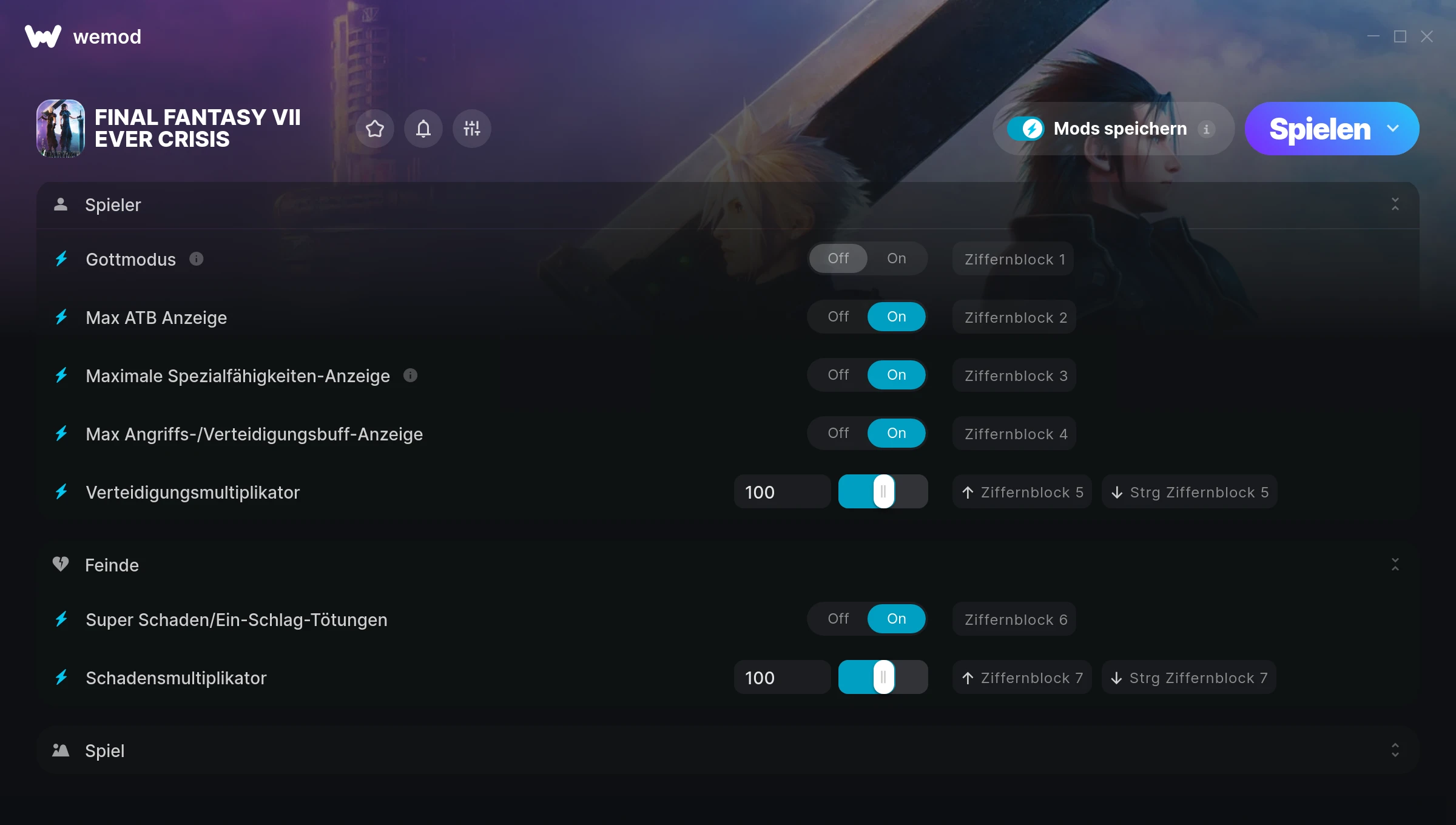Disable Super Schaden/Ein-Schlag-Tötungen
The image size is (1456, 825).
tap(838, 619)
